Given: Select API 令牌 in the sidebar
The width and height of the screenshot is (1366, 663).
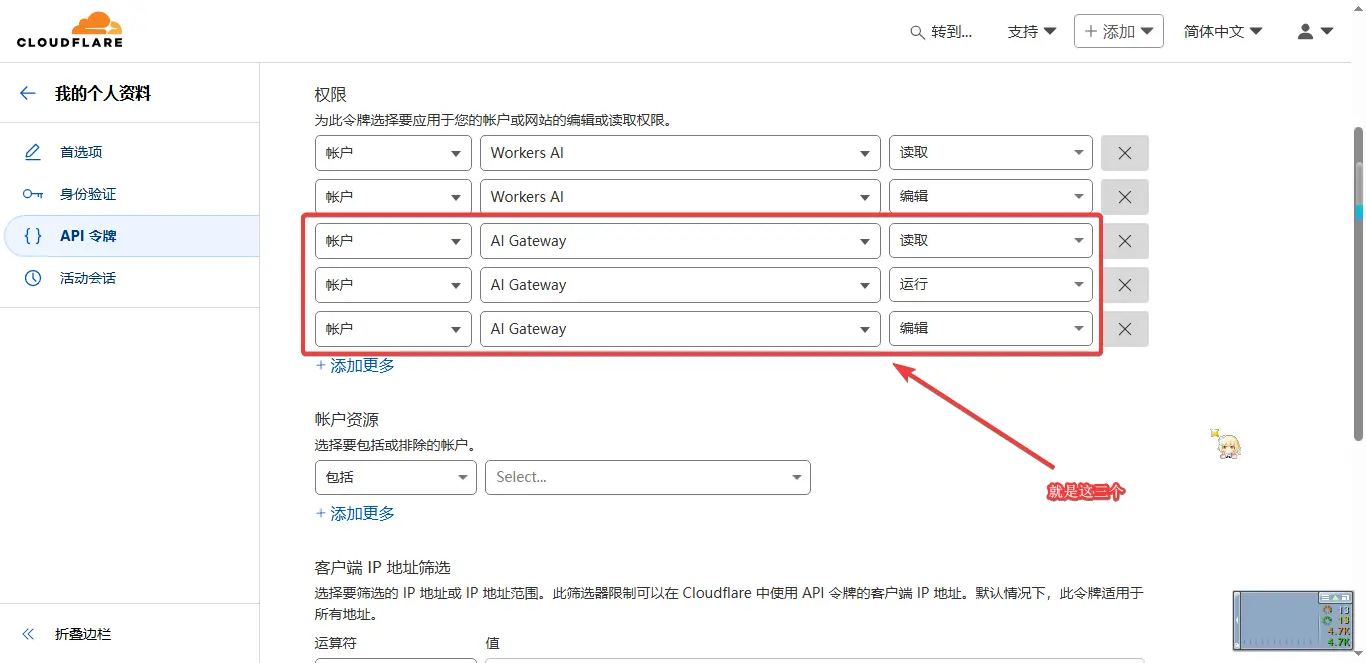Looking at the screenshot, I should coord(130,236).
